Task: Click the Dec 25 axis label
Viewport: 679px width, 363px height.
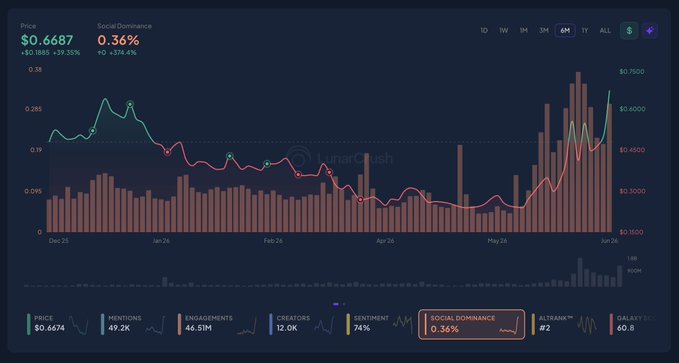Action: pyautogui.click(x=59, y=241)
